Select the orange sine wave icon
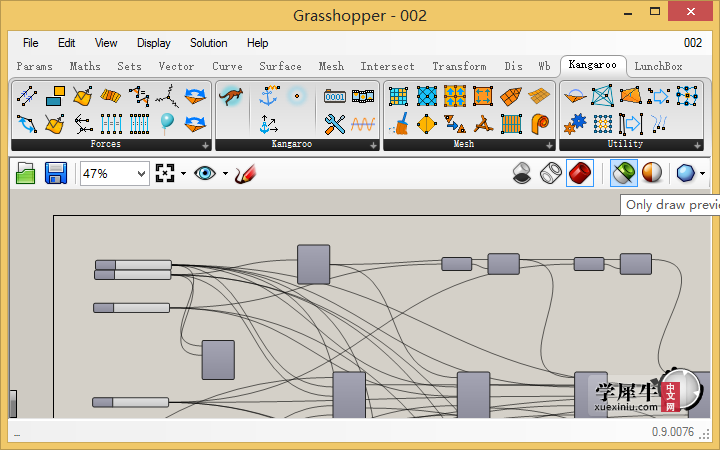Viewport: 720px width, 450px height. pyautogui.click(x=363, y=124)
